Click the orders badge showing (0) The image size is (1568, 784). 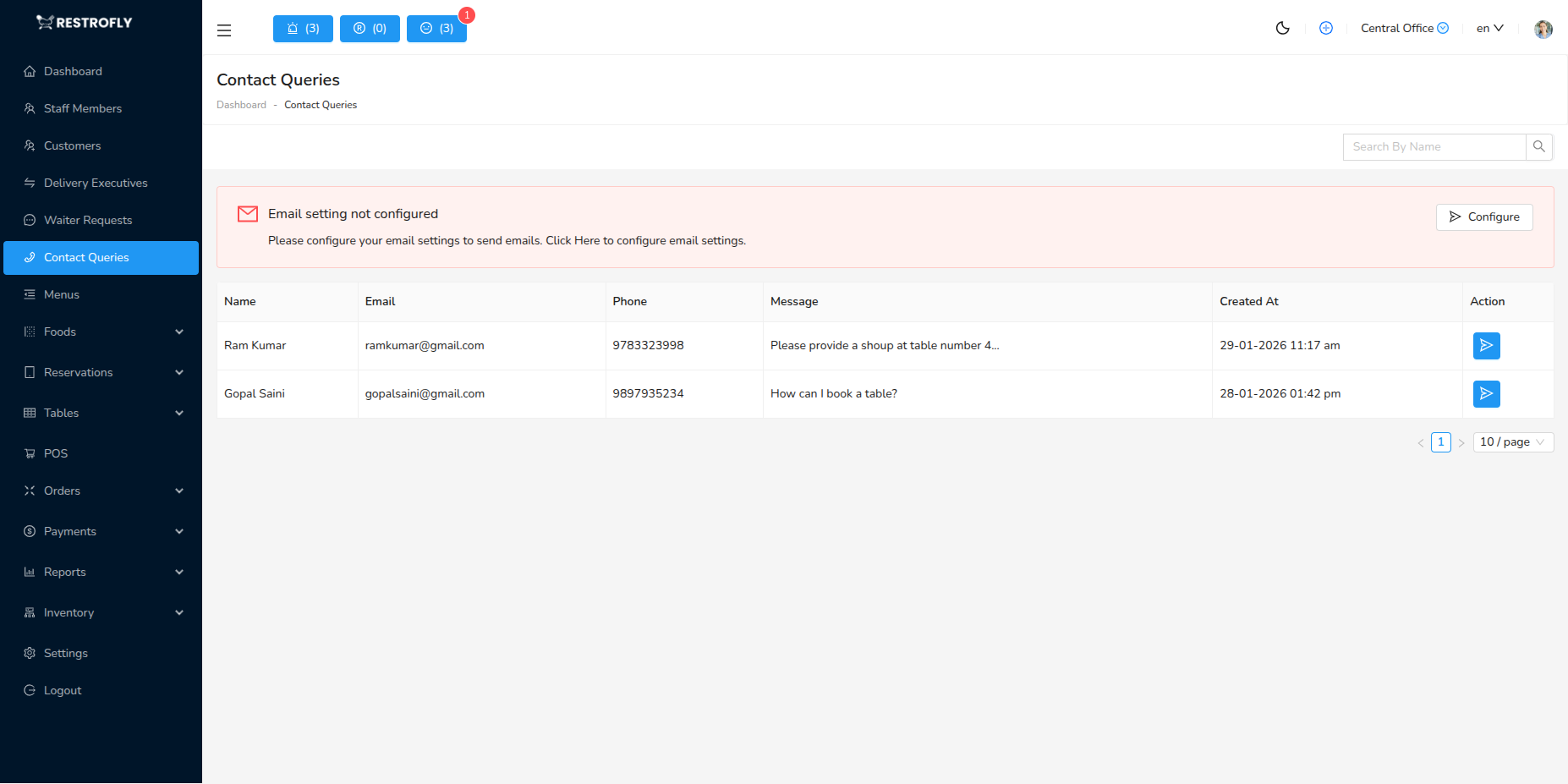pyautogui.click(x=369, y=28)
